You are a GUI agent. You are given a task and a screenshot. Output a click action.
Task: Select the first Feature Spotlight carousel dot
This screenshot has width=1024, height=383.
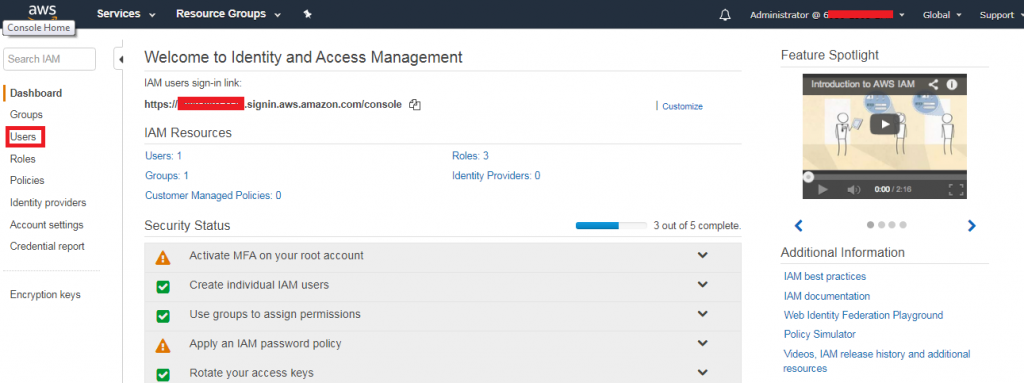coord(871,225)
